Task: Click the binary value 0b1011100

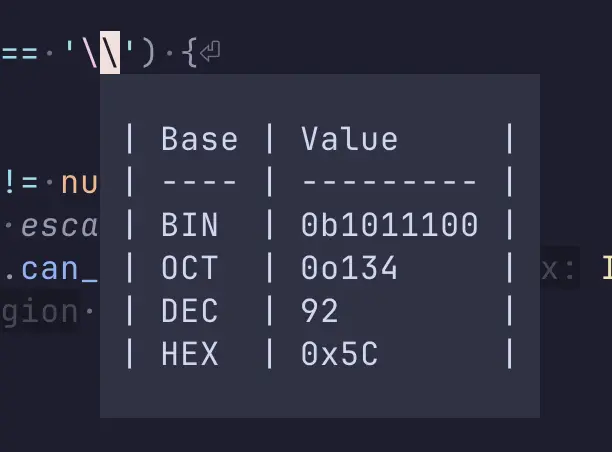Action: click(390, 225)
